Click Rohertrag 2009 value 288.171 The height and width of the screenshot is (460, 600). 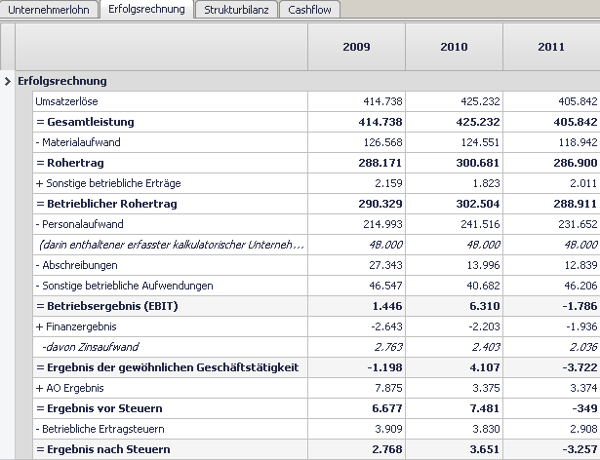point(380,163)
